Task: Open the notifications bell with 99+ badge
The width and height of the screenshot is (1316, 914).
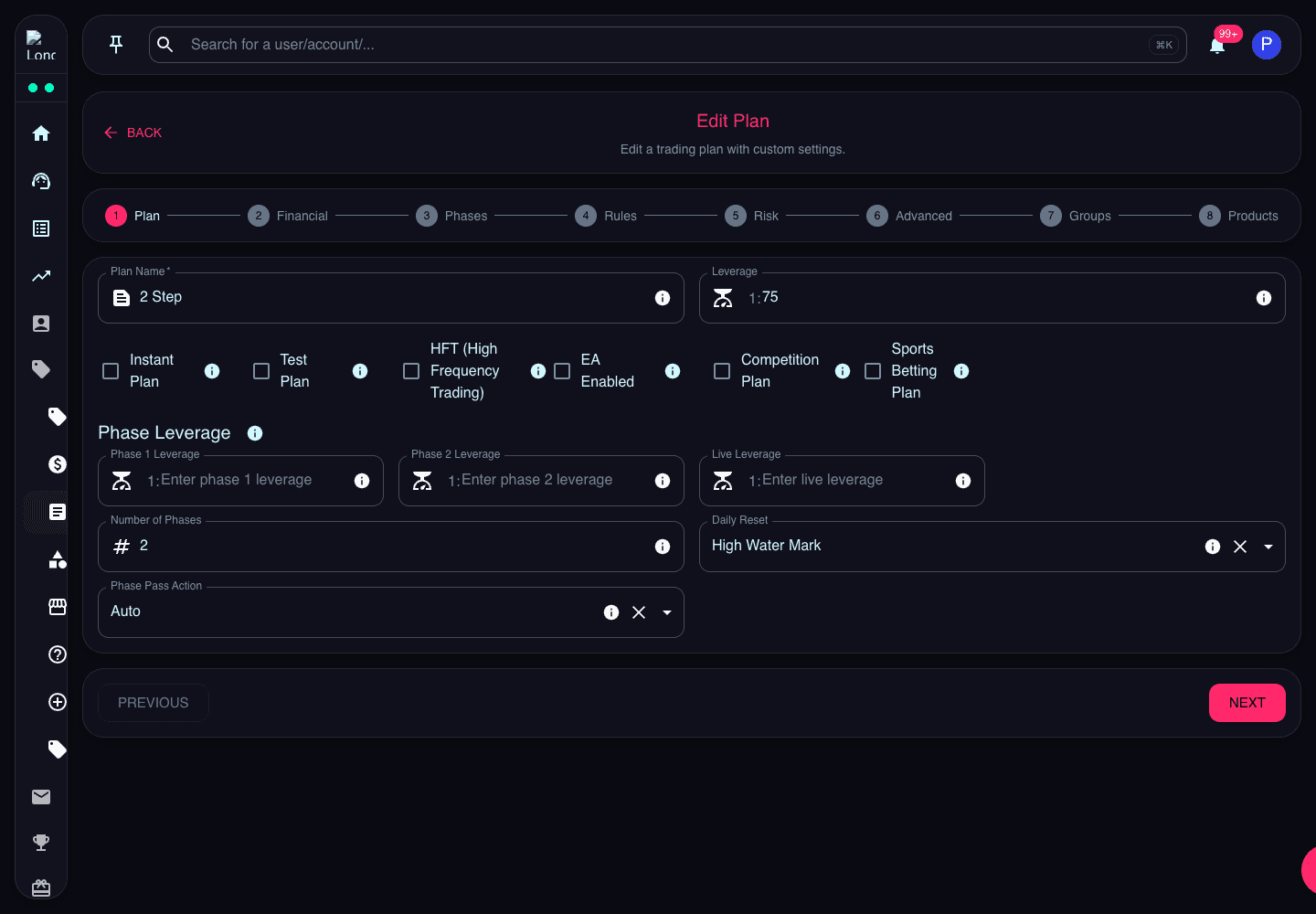Action: click(1217, 45)
